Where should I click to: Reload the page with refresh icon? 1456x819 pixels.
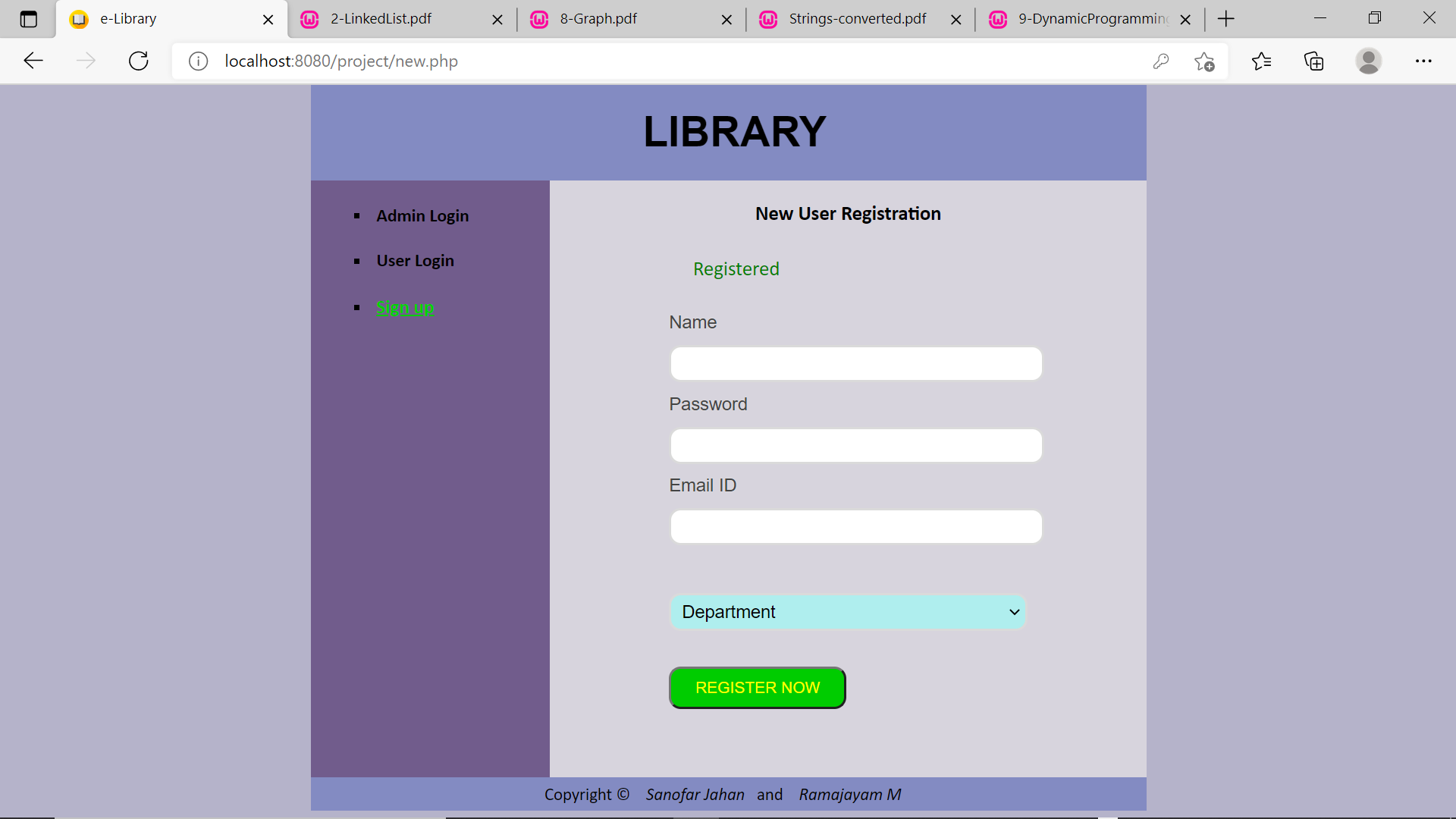pos(138,61)
